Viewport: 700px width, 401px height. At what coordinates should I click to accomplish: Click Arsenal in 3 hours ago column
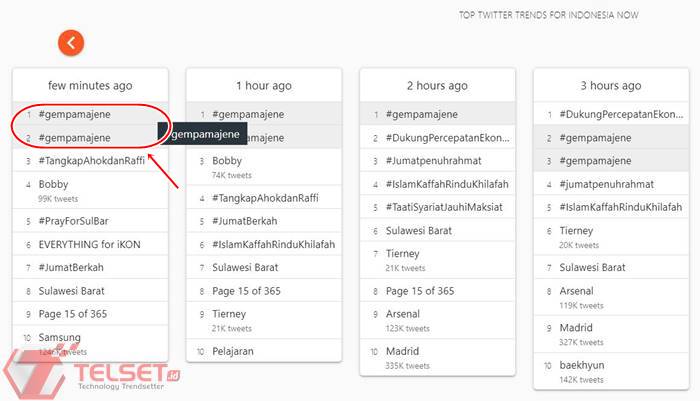click(577, 291)
